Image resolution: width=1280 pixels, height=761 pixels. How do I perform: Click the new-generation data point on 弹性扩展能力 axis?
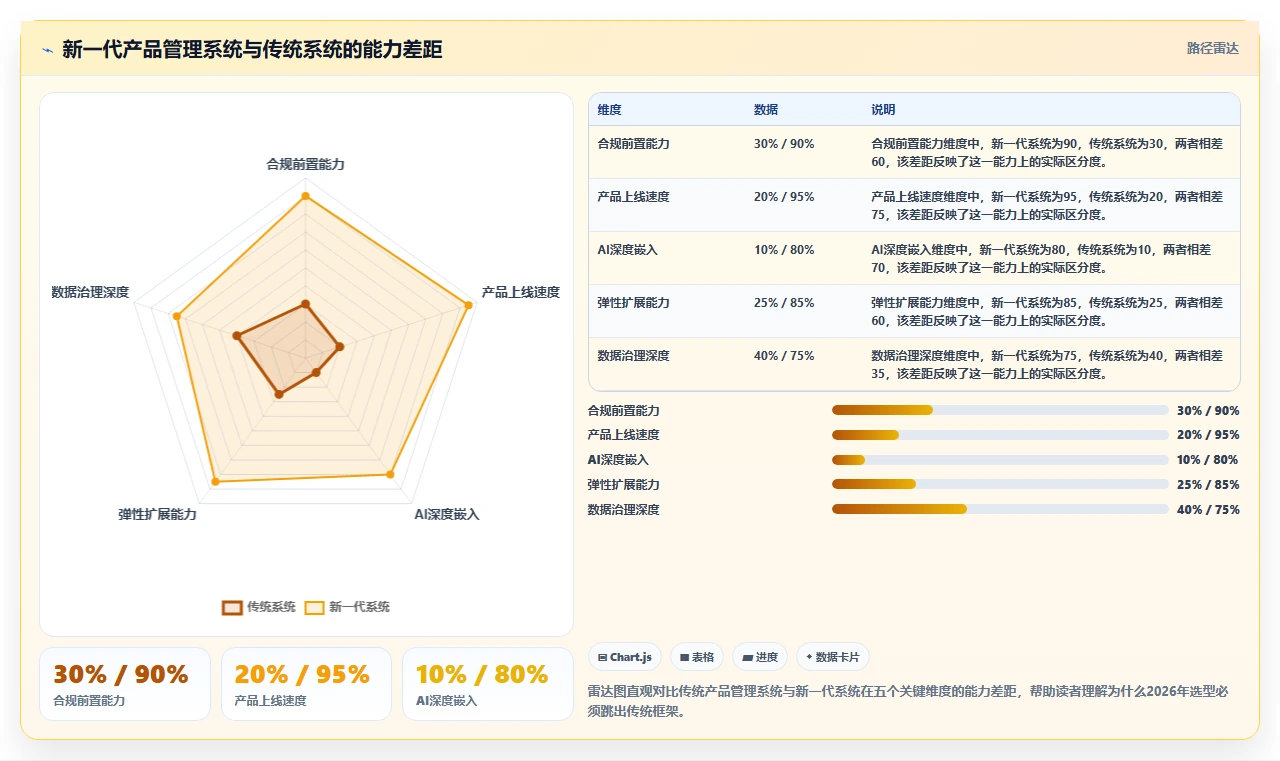click(x=214, y=482)
